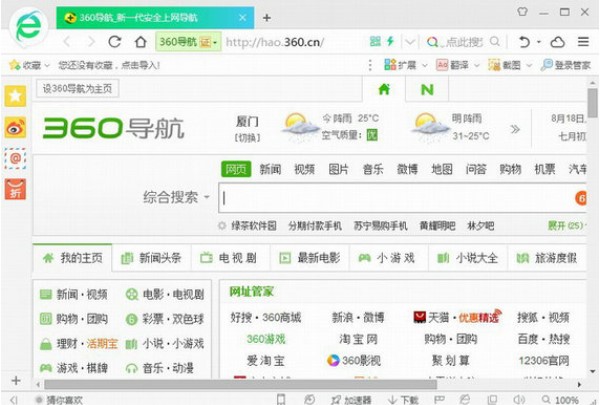Click 天猫 link with red icon
This screenshot has height=405, width=600.
point(431,317)
